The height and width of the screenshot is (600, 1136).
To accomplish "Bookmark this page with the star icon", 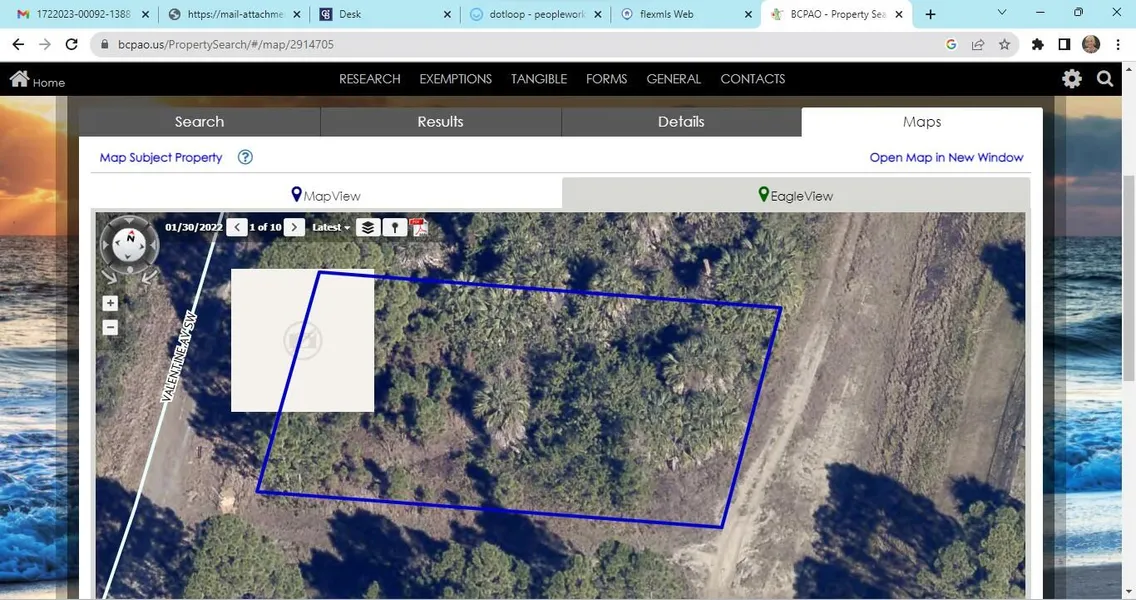I will (x=1004, y=45).
